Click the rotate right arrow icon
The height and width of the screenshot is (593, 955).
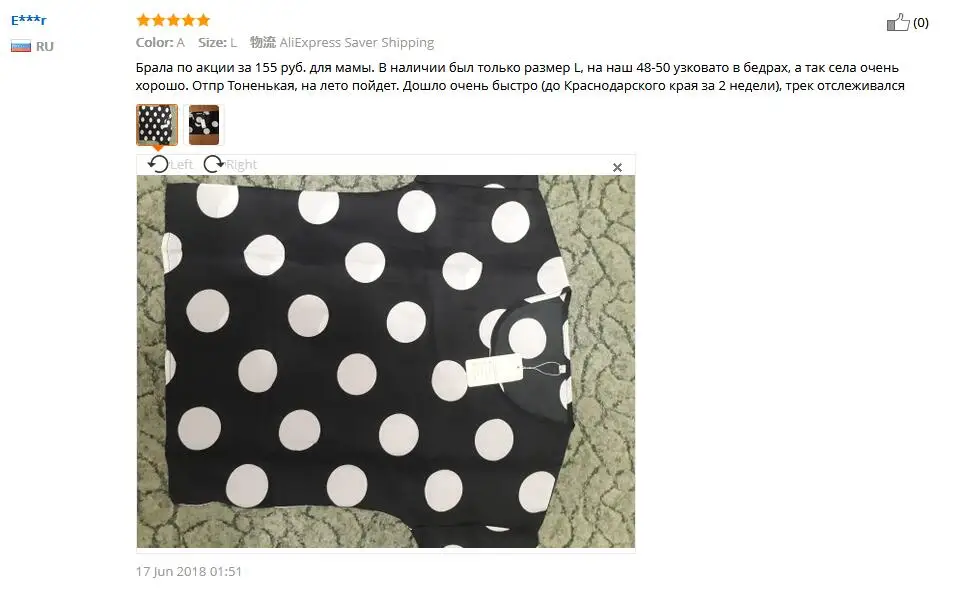click(214, 164)
